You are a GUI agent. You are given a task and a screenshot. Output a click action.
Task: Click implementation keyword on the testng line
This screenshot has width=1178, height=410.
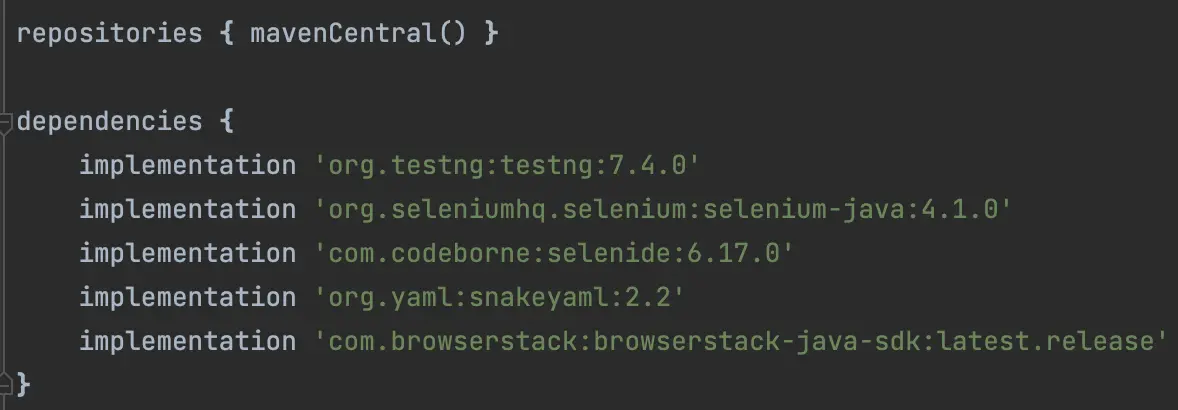click(x=187, y=166)
